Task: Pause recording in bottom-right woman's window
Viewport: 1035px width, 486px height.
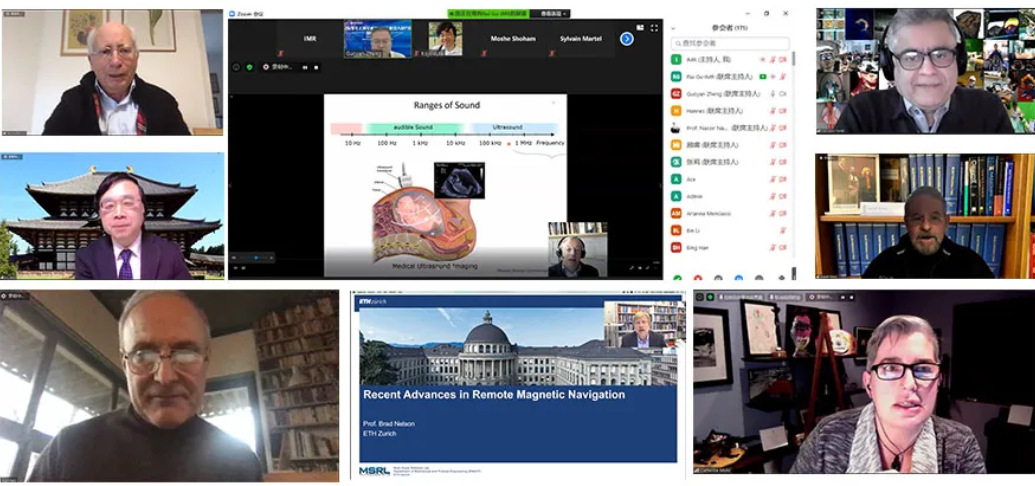Action: 844,297
